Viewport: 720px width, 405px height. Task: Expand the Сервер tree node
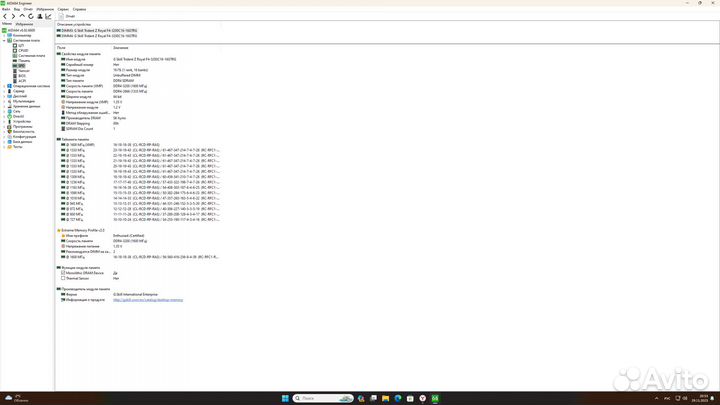click(4, 91)
